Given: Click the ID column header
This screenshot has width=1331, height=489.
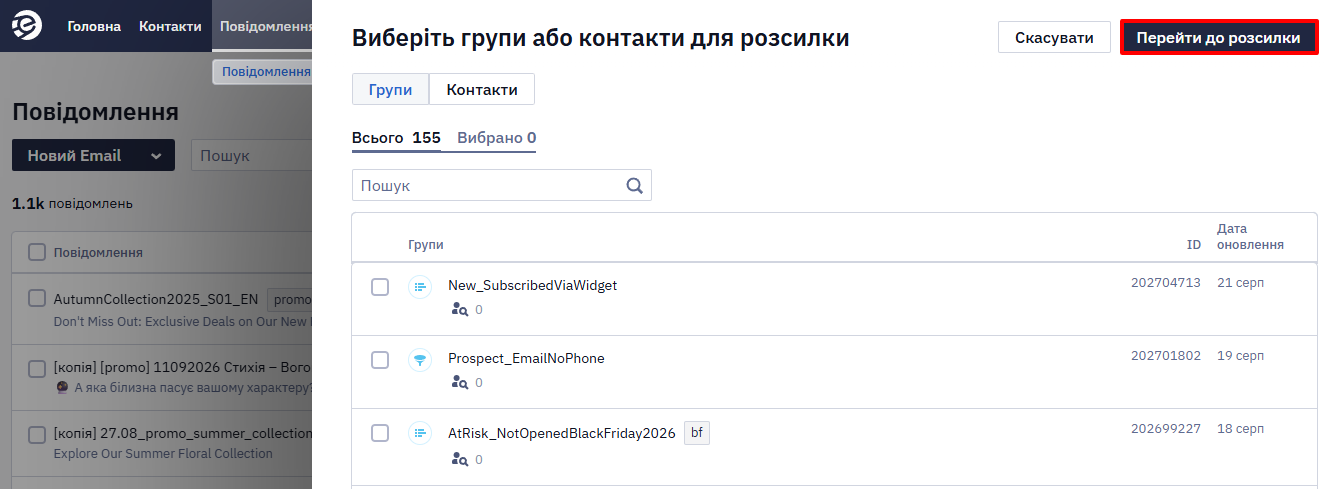Looking at the screenshot, I should tap(1194, 244).
